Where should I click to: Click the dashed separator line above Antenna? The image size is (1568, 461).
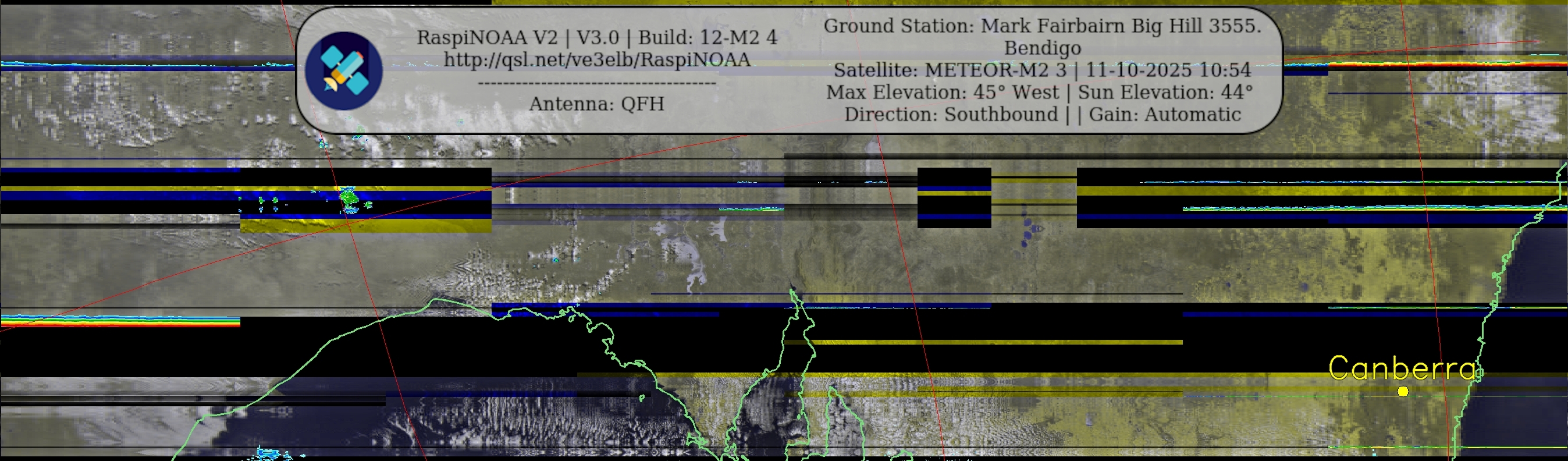pyautogui.click(x=596, y=83)
